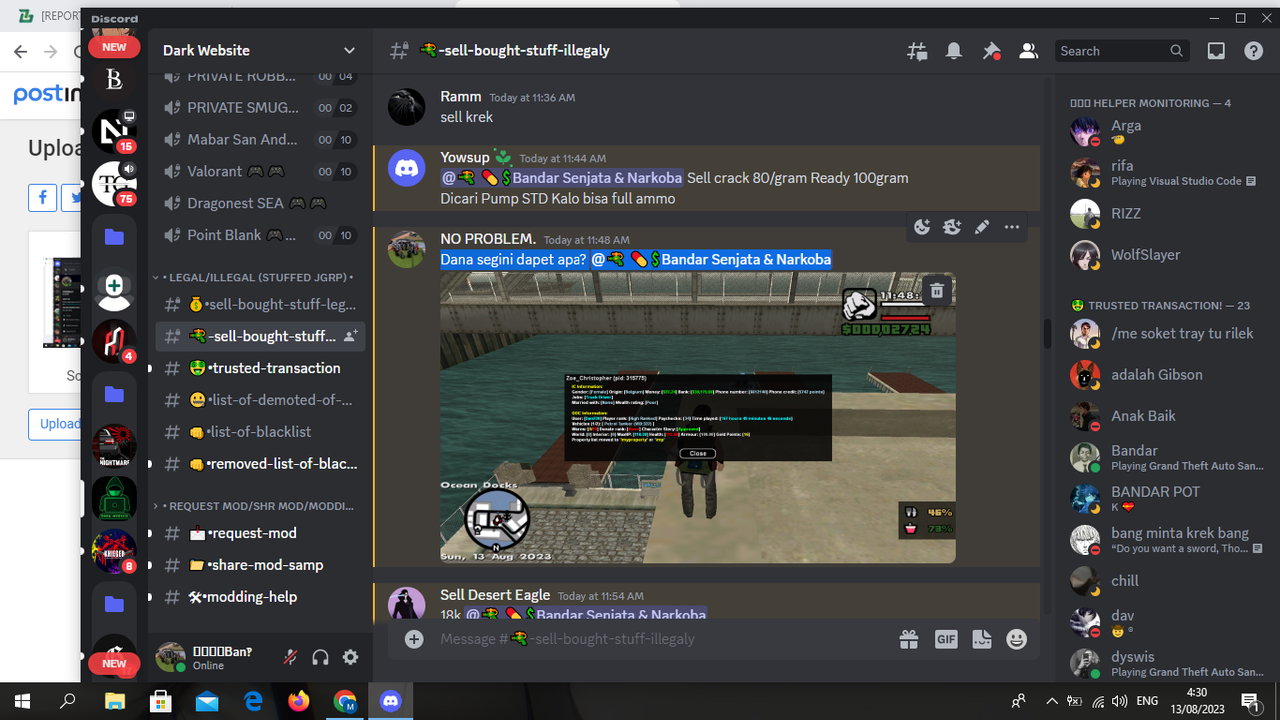Open Sell Desert Eagle user's profile
The image size is (1280, 720).
click(495, 595)
